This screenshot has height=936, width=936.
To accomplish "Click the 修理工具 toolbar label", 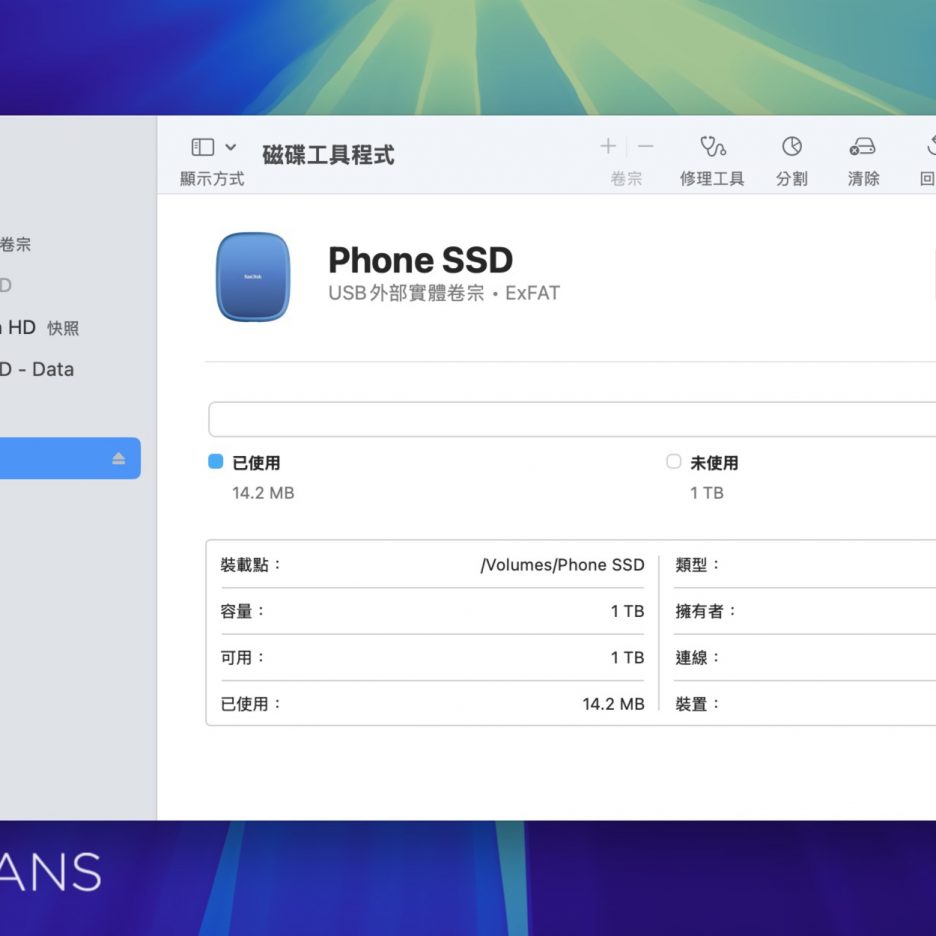I will (x=712, y=179).
